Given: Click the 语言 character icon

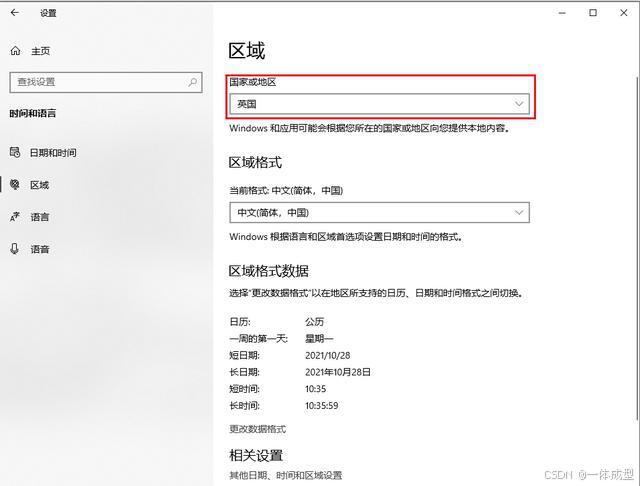Looking at the screenshot, I should pos(15,217).
